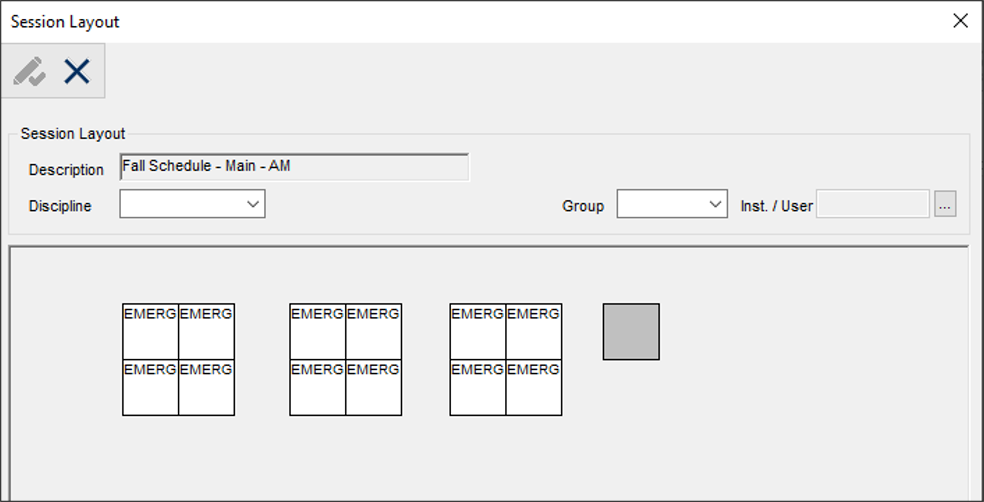The height and width of the screenshot is (502, 984).
Task: Select top-left EMERG cell in middle cluster
Action: click(317, 332)
